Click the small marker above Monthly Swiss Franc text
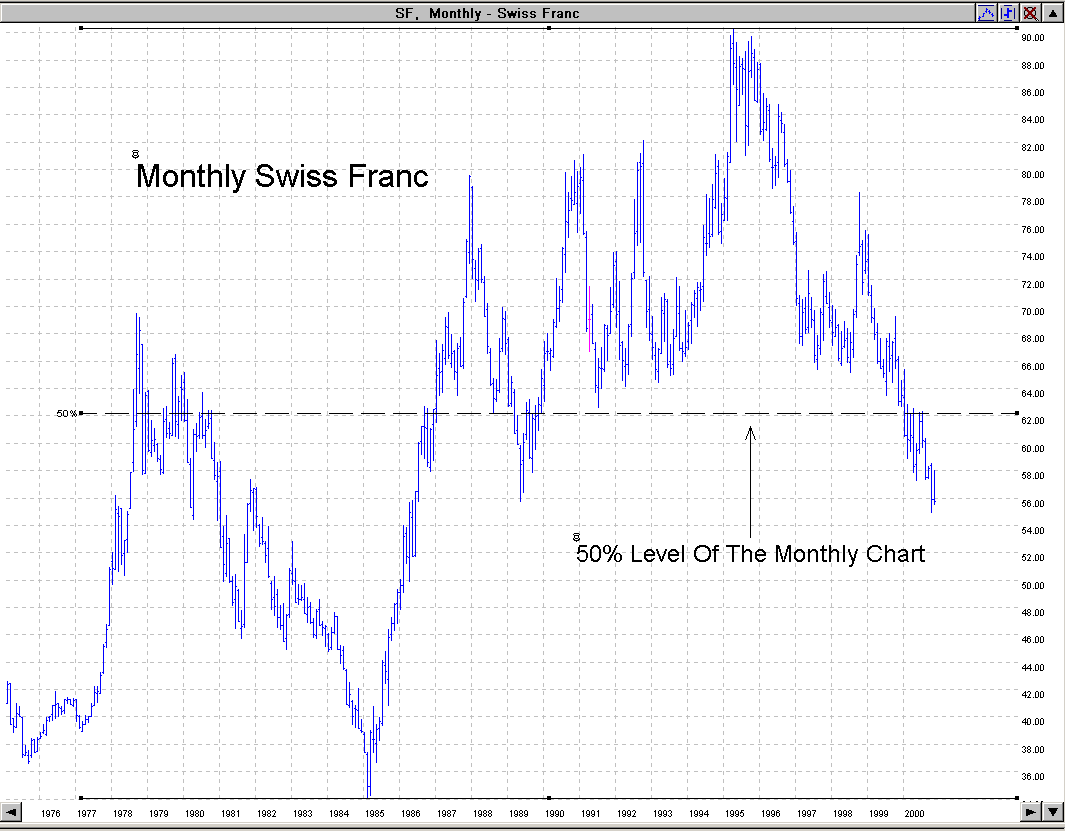The height and width of the screenshot is (831, 1065). 135,154
